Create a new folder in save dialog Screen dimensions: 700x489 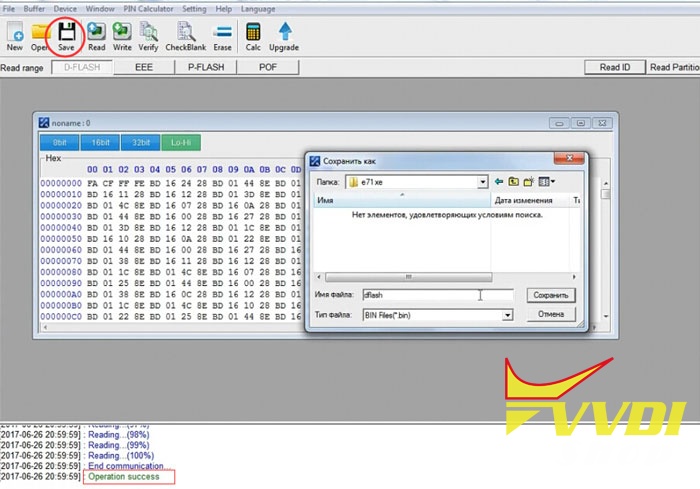pos(529,182)
